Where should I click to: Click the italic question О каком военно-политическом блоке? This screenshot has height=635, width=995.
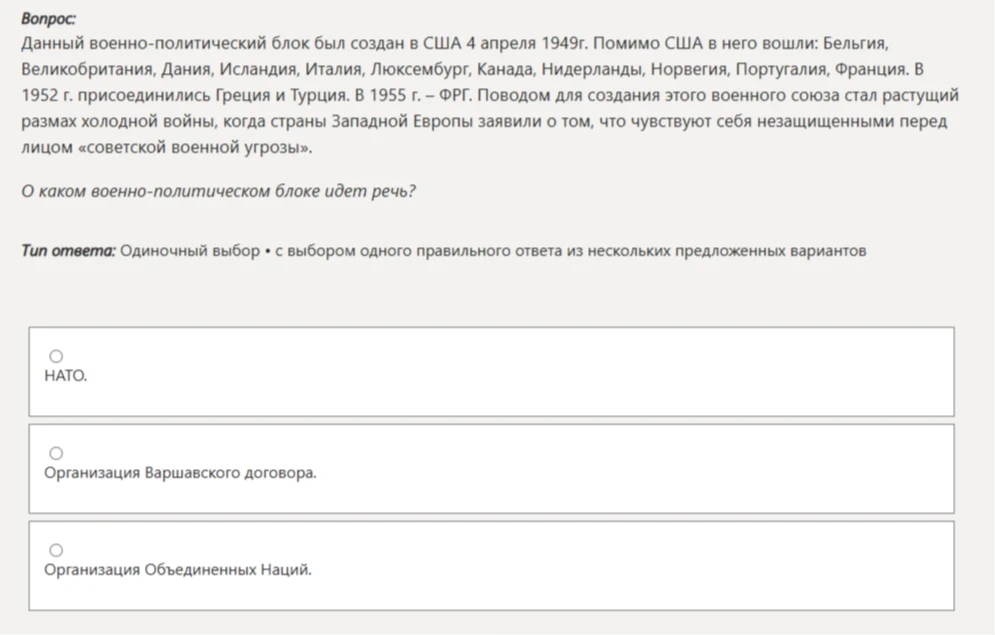(x=218, y=191)
